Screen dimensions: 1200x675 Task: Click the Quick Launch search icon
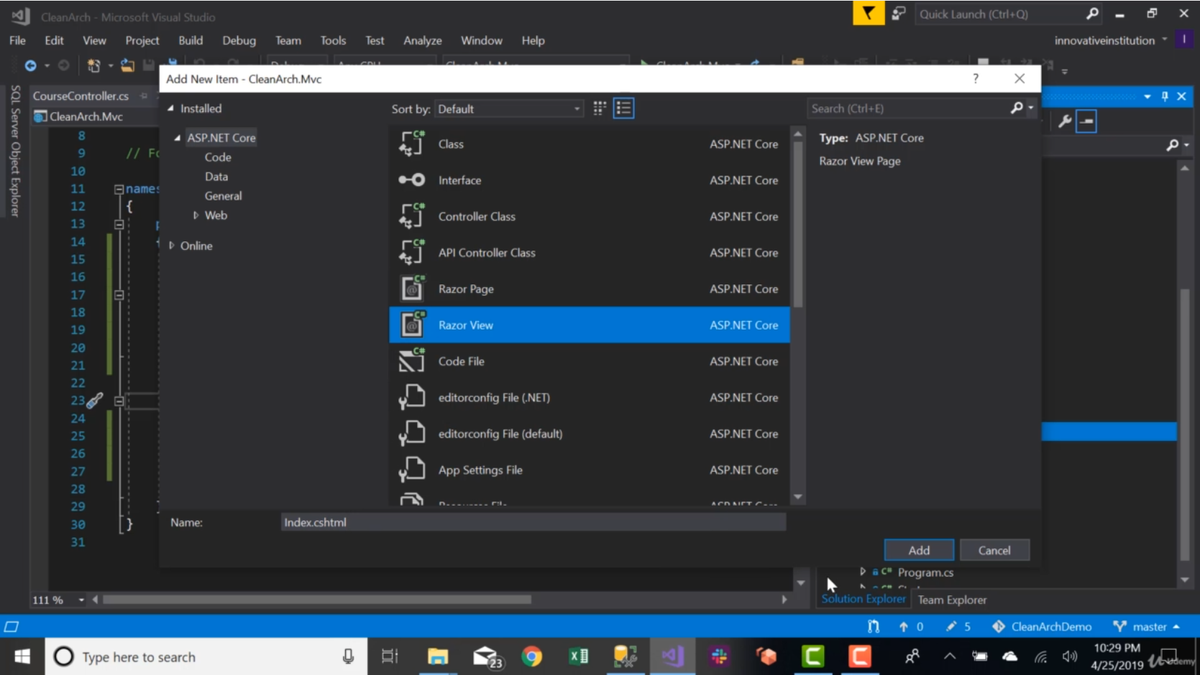[1092, 14]
